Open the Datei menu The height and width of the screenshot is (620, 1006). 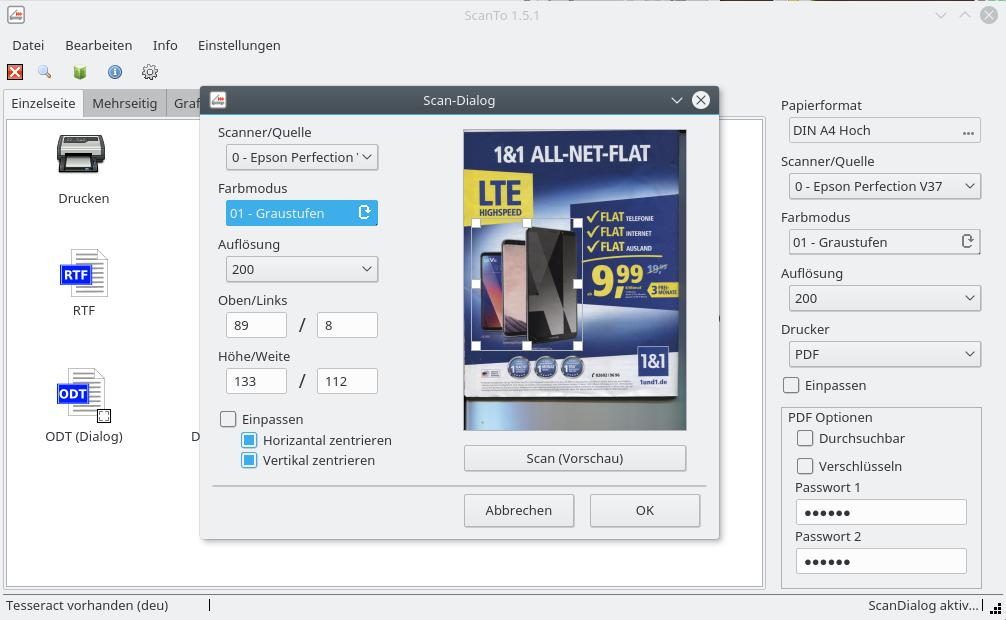click(x=28, y=45)
